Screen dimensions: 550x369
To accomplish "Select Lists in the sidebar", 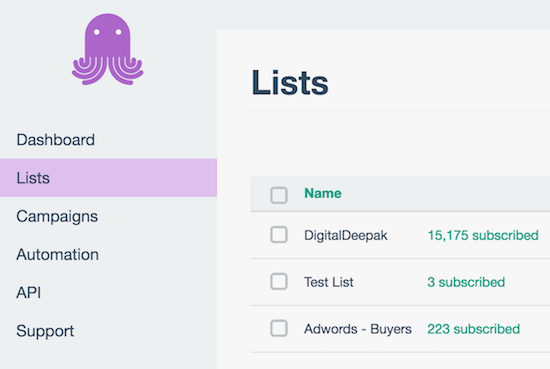I will pyautogui.click(x=108, y=178).
